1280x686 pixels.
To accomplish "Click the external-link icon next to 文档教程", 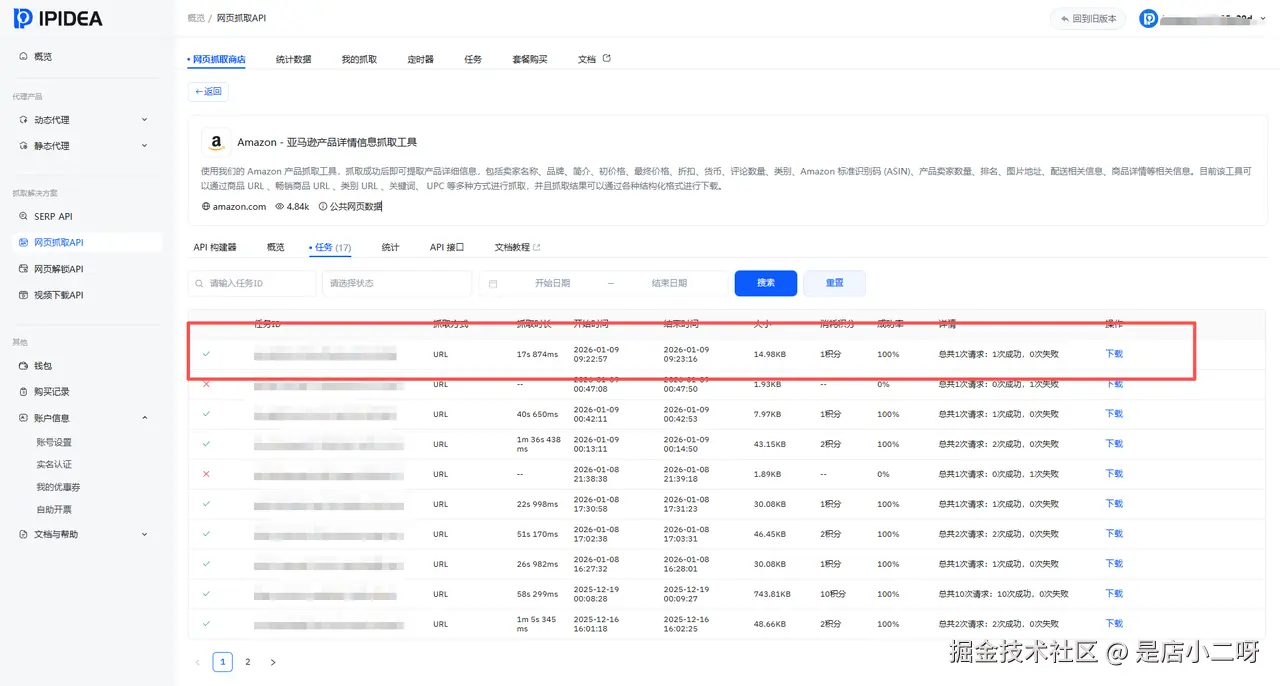I will pos(537,247).
